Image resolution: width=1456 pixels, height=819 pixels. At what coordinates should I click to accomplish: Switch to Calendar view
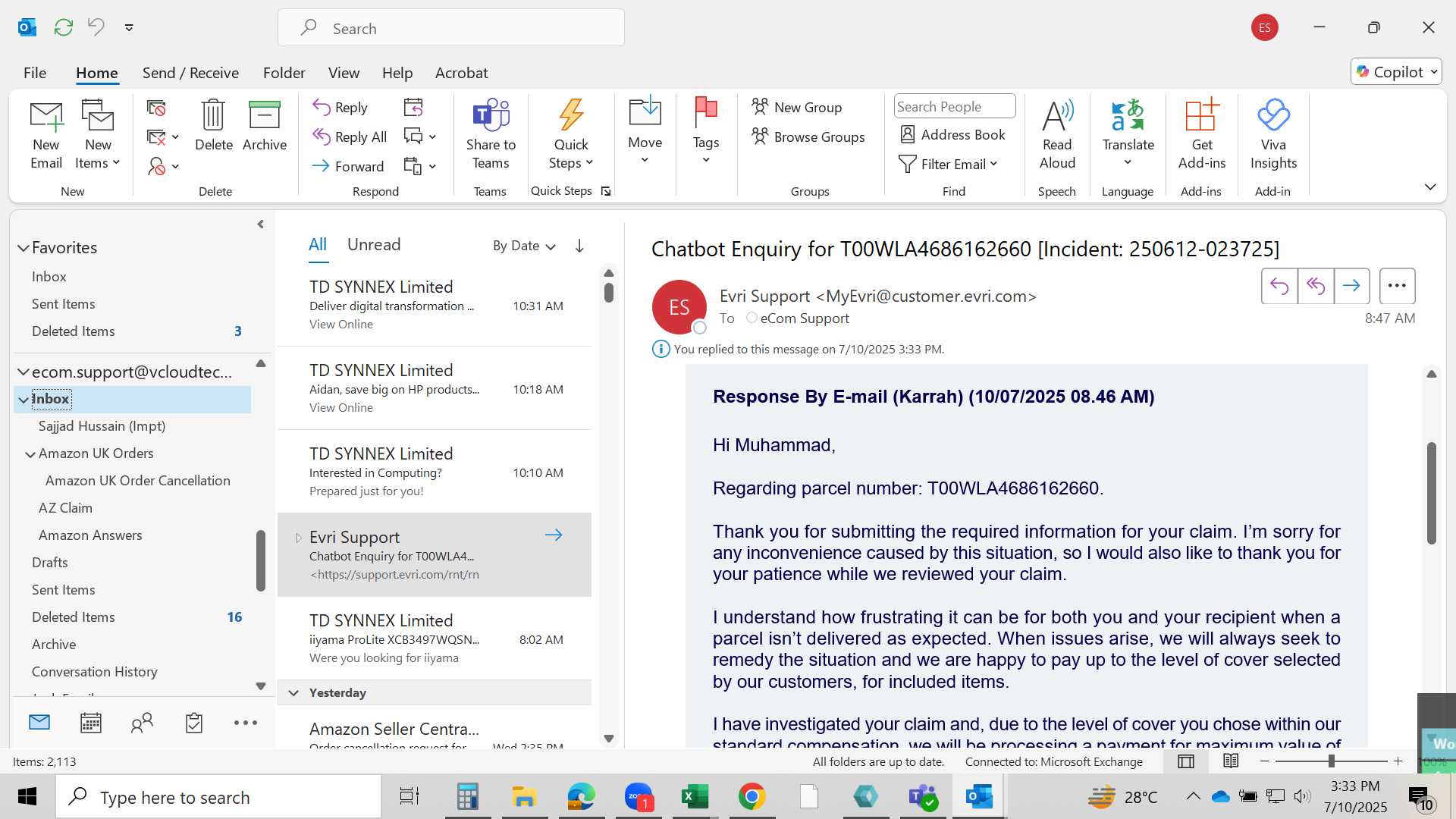click(x=91, y=723)
